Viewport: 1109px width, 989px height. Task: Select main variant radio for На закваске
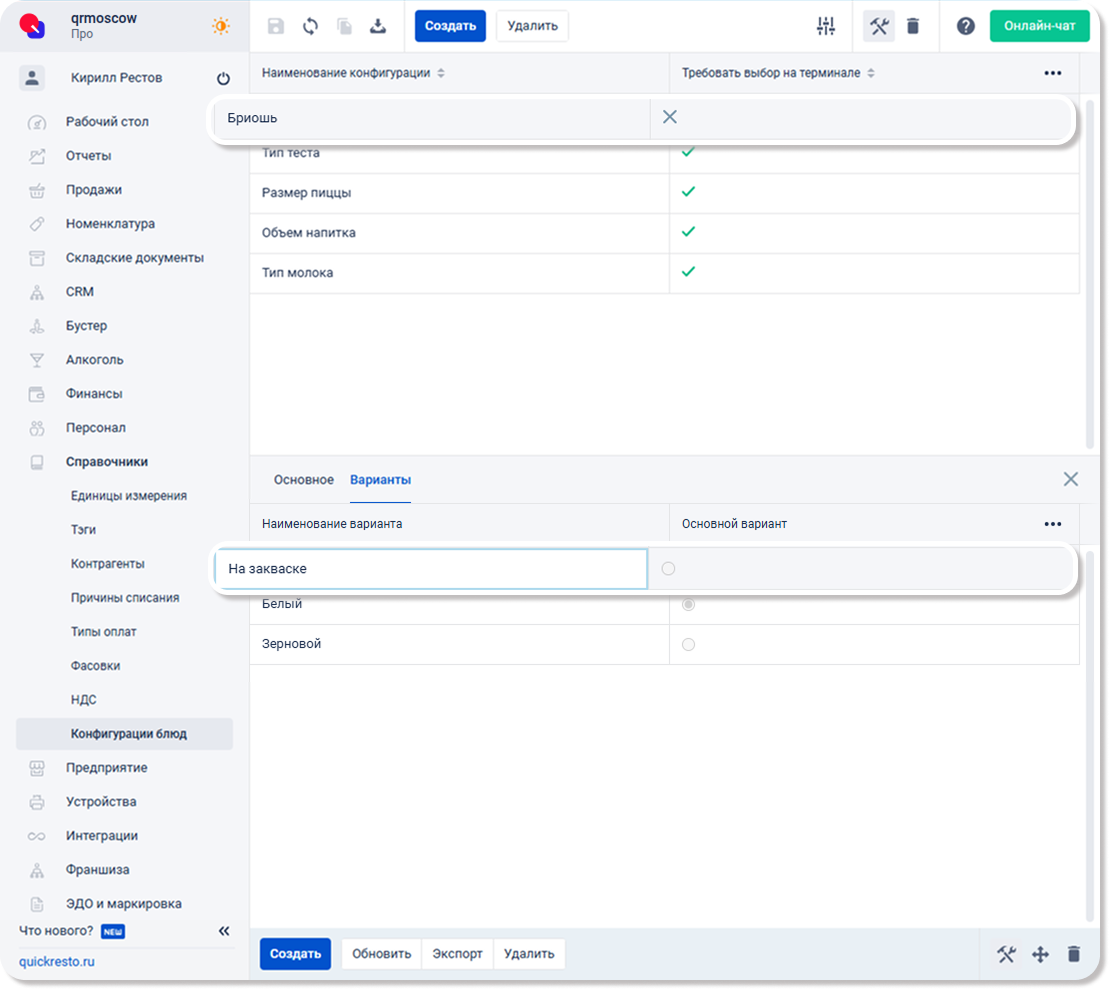[x=668, y=569]
